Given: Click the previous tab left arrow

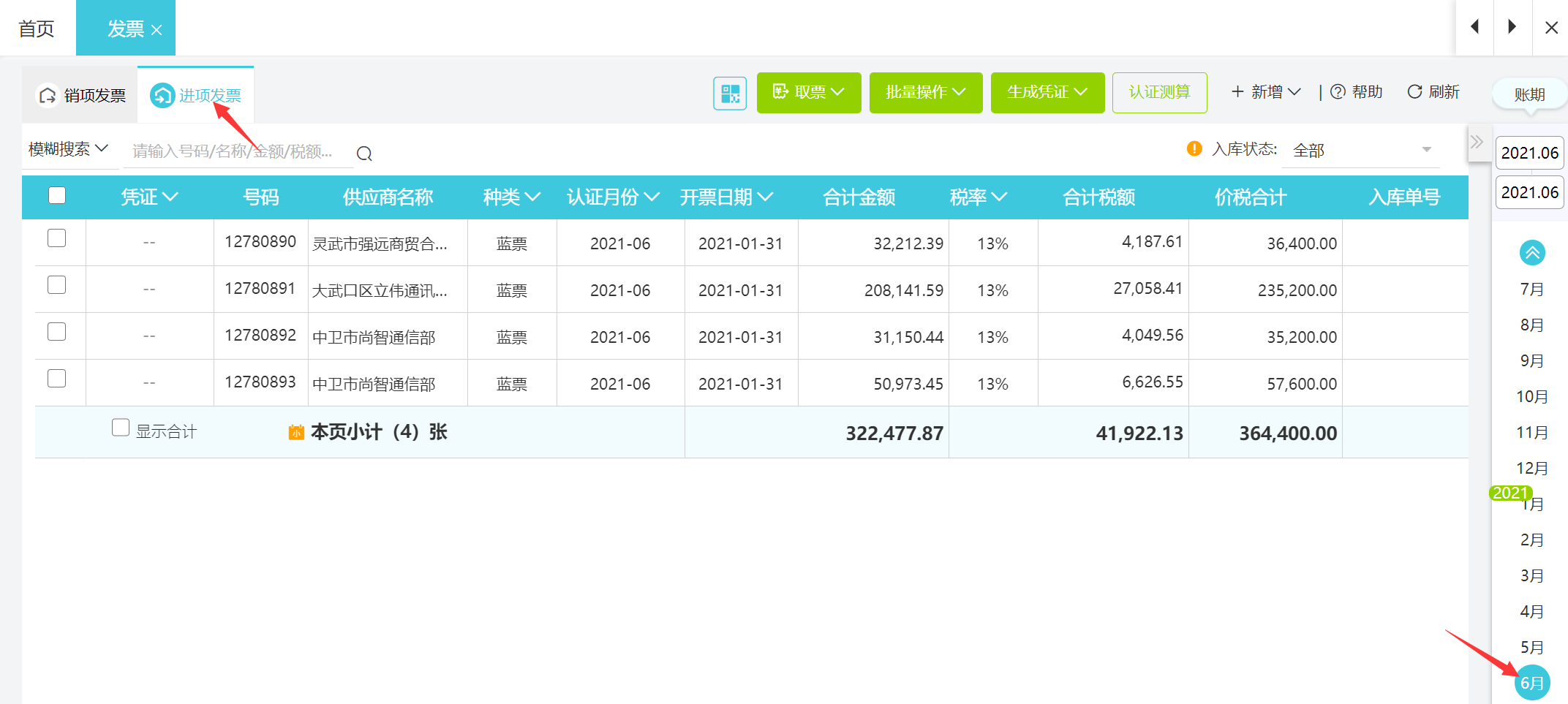Looking at the screenshot, I should tap(1475, 27).
